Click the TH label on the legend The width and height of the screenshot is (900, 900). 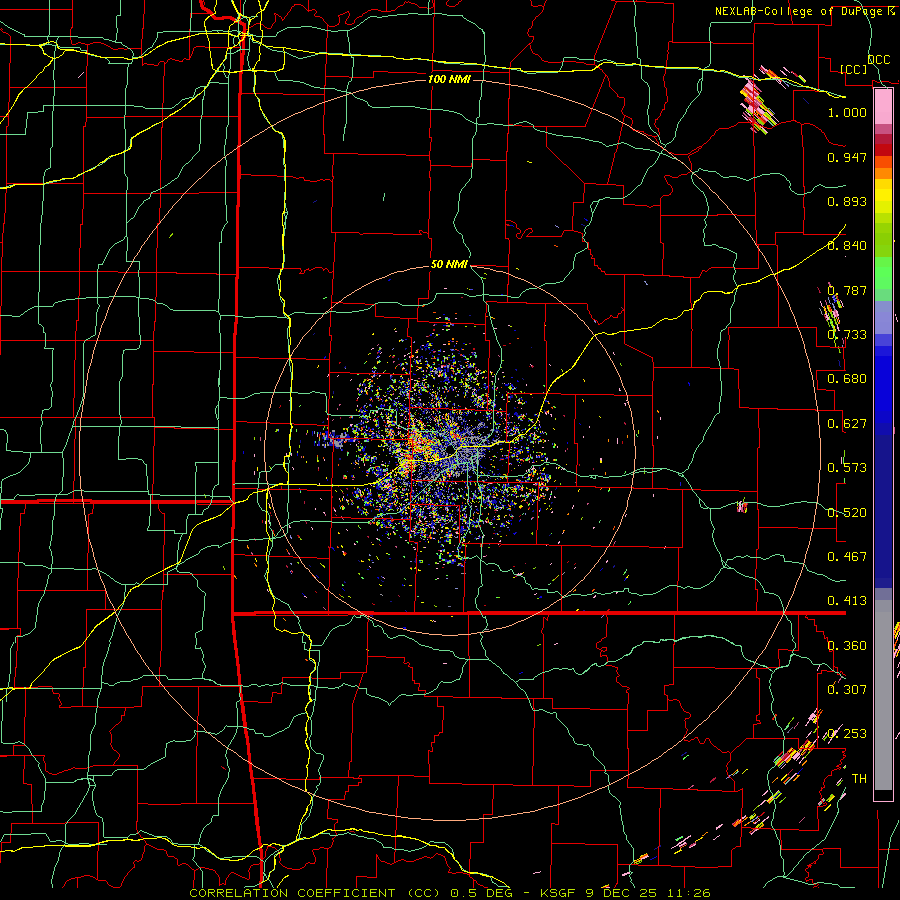(859, 779)
